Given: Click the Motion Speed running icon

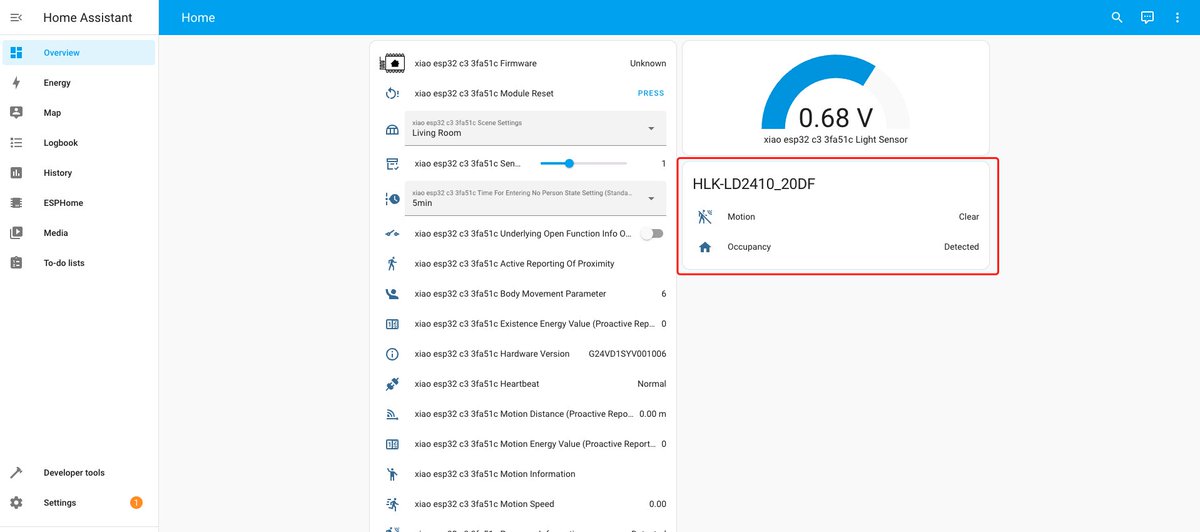Looking at the screenshot, I should coord(392,504).
